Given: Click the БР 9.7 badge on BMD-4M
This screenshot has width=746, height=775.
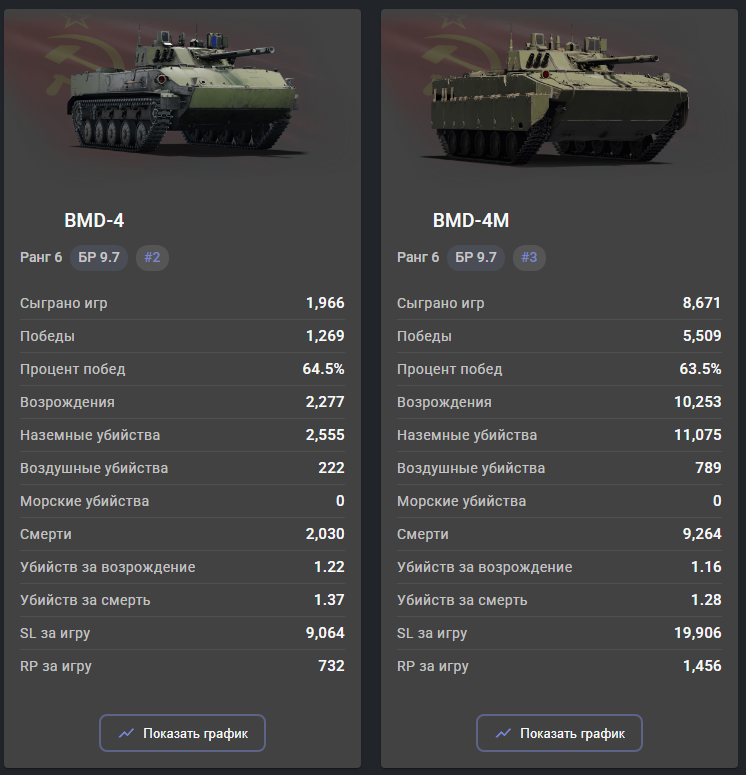Looking at the screenshot, I should tap(476, 257).
